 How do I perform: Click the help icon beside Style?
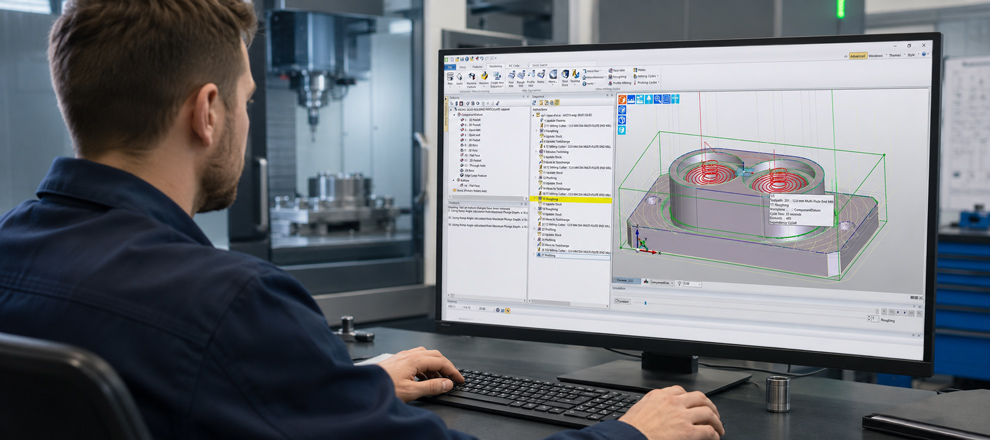[x=924, y=54]
